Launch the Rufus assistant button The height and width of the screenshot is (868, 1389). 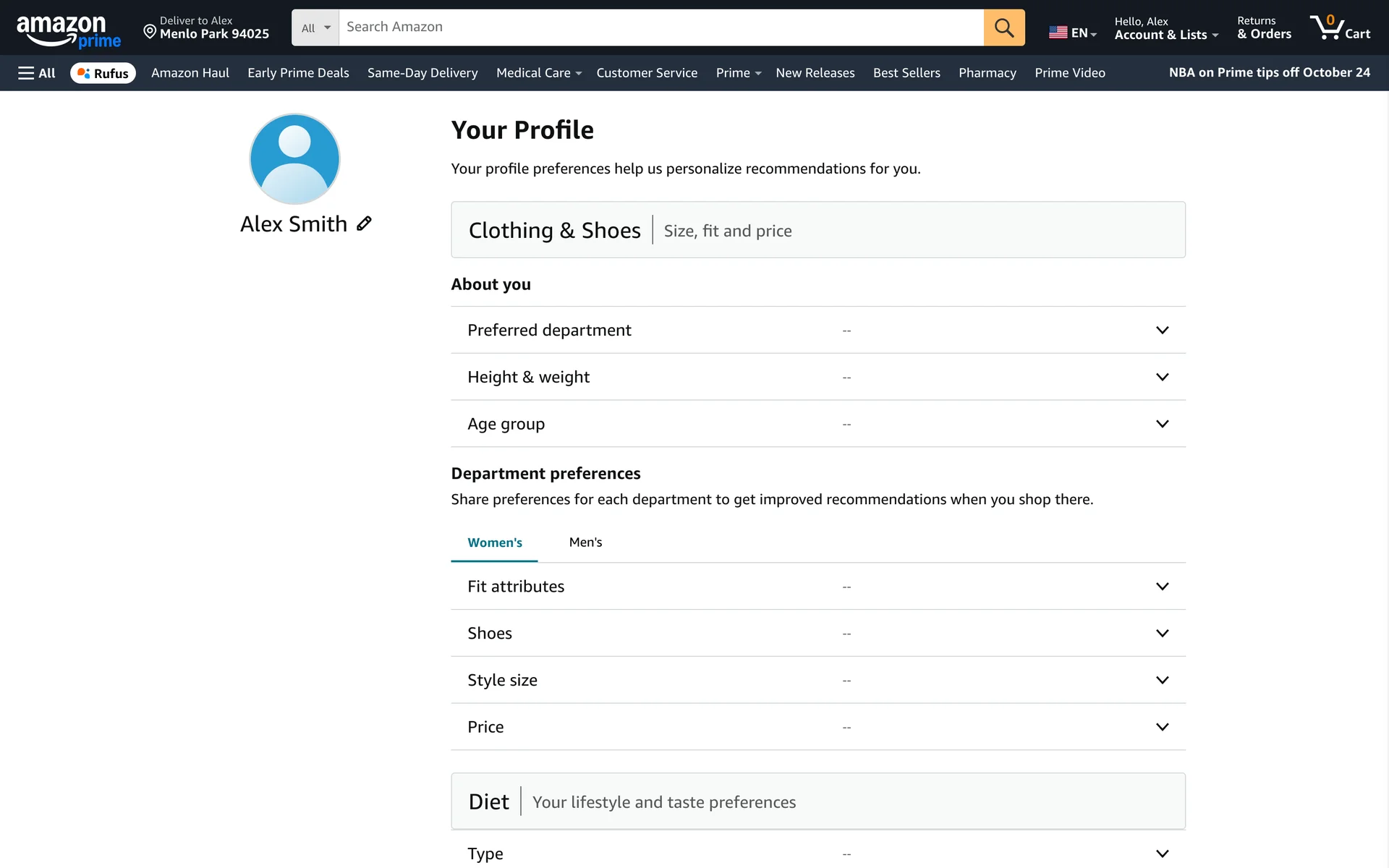point(103,73)
